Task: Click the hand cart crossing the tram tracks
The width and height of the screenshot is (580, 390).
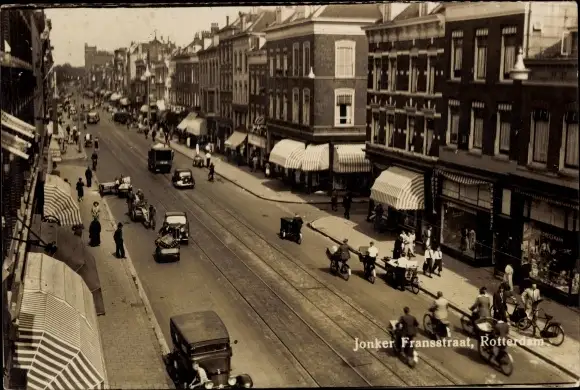Action: tap(291, 229)
